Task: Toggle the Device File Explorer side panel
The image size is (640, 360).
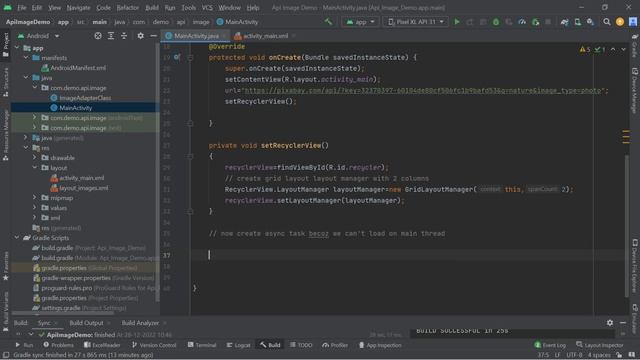Action: click(x=635, y=266)
